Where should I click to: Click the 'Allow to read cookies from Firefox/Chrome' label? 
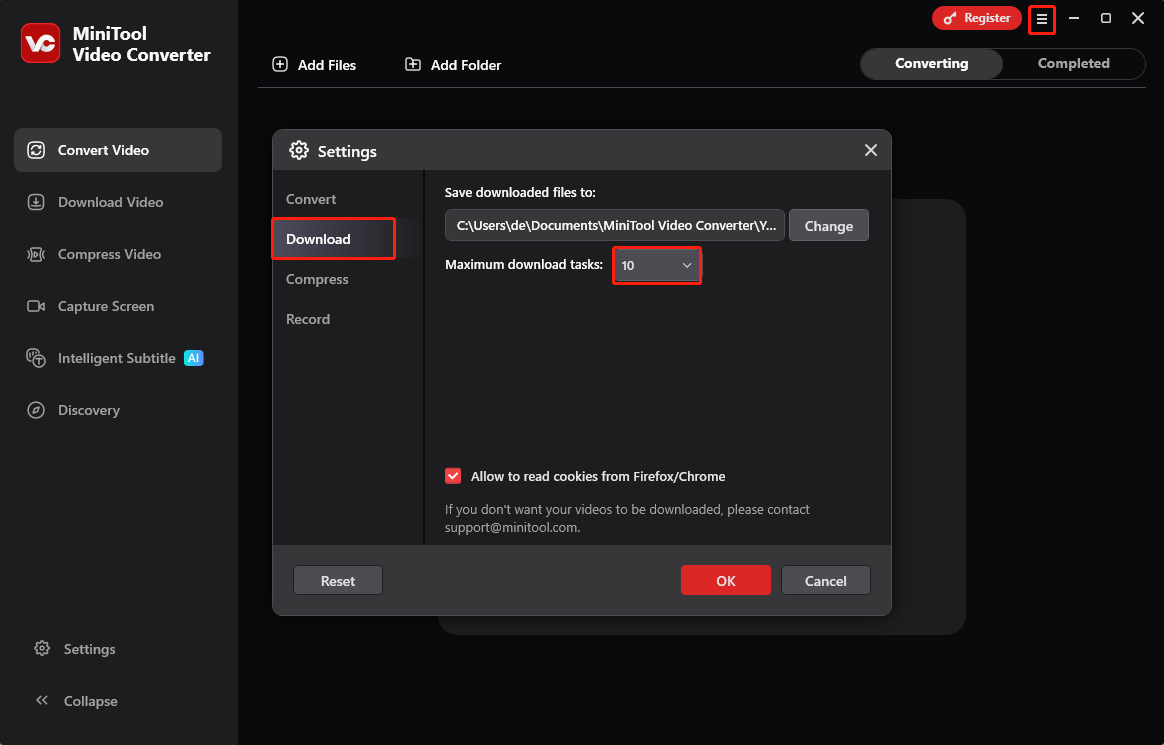click(x=598, y=476)
